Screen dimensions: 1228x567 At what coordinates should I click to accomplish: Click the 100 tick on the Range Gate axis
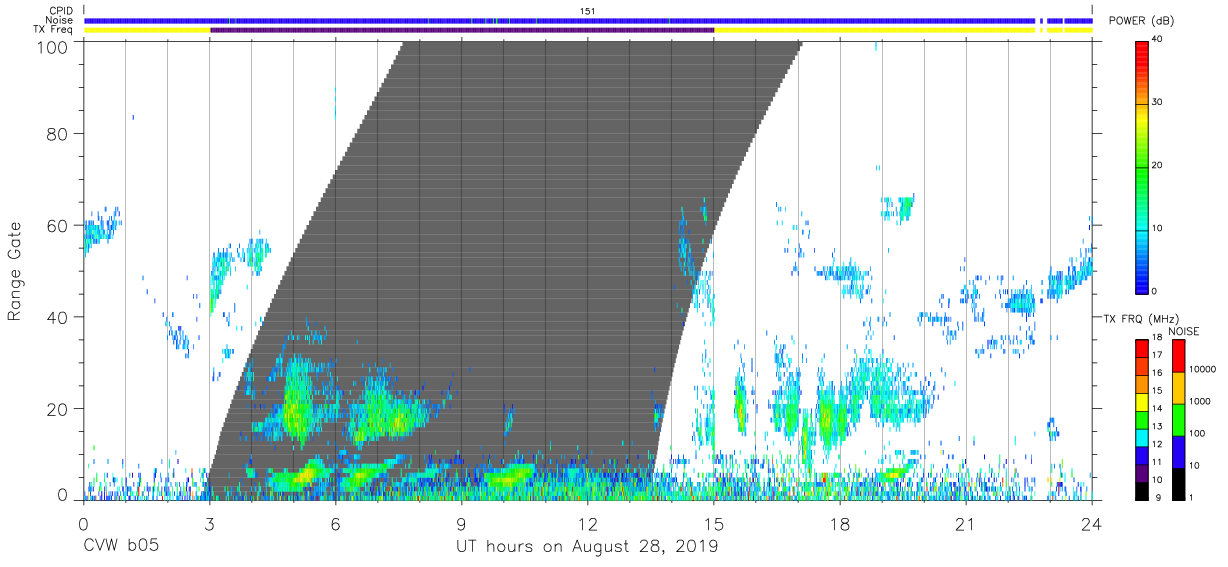click(54, 46)
